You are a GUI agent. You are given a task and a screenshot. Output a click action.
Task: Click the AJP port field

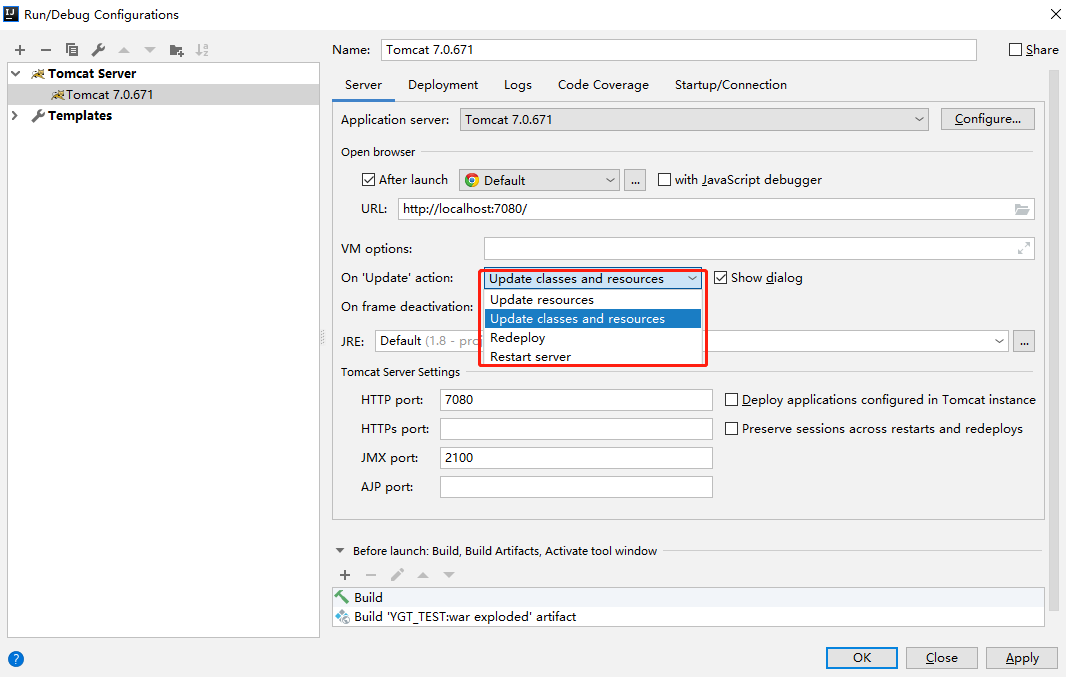pos(576,487)
